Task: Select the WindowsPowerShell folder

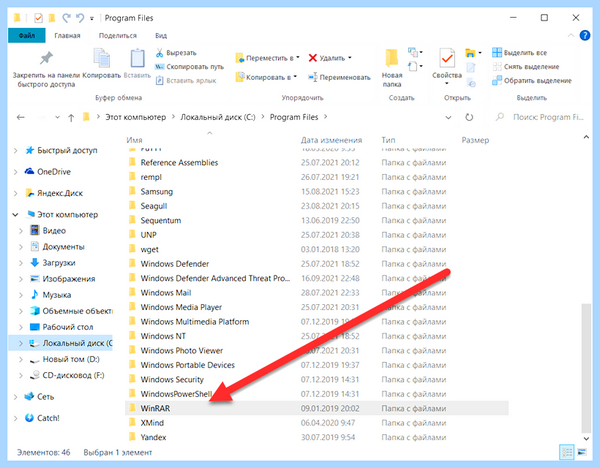Action: [317, 394]
